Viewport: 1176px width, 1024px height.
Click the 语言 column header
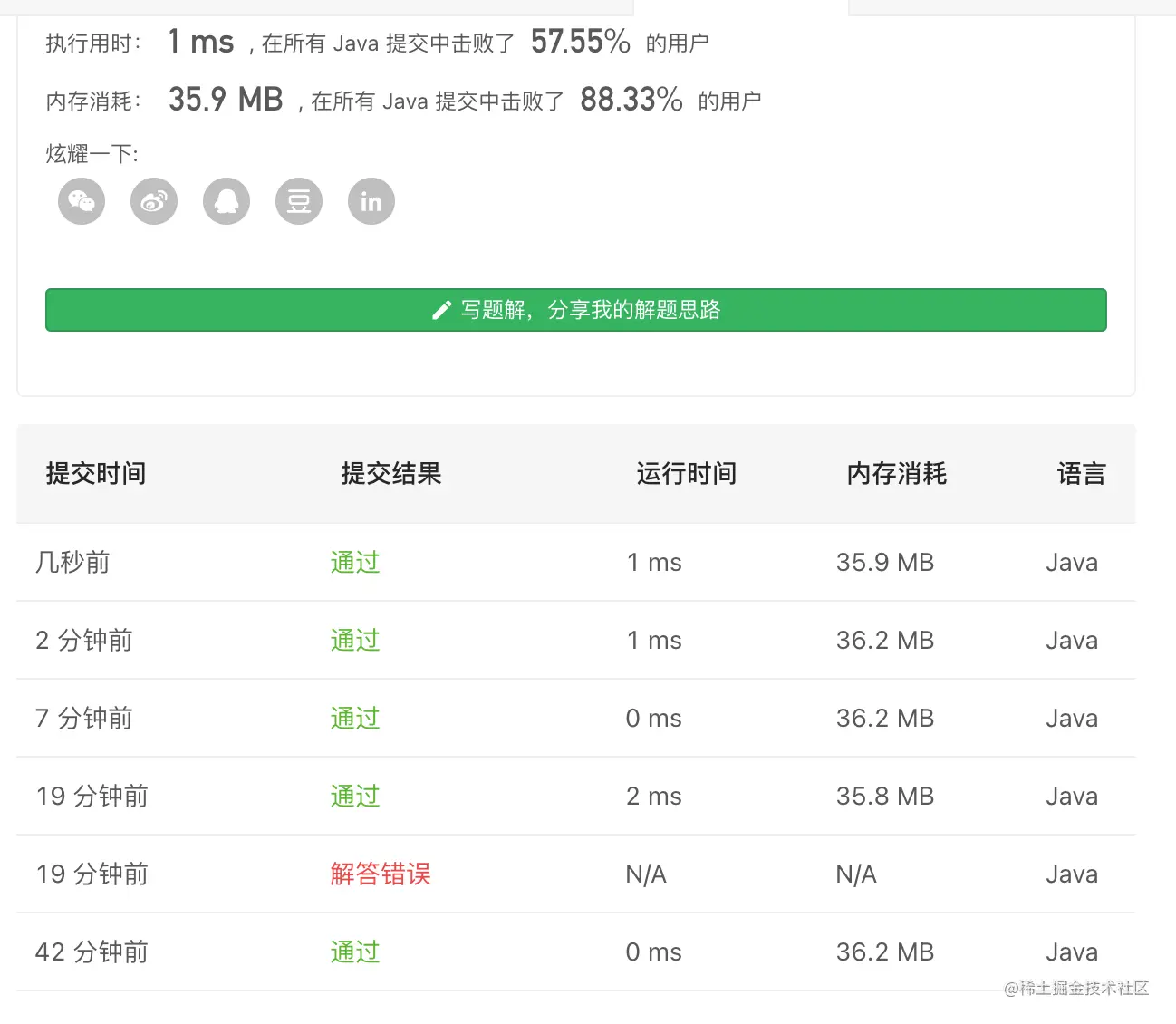pos(1084,474)
